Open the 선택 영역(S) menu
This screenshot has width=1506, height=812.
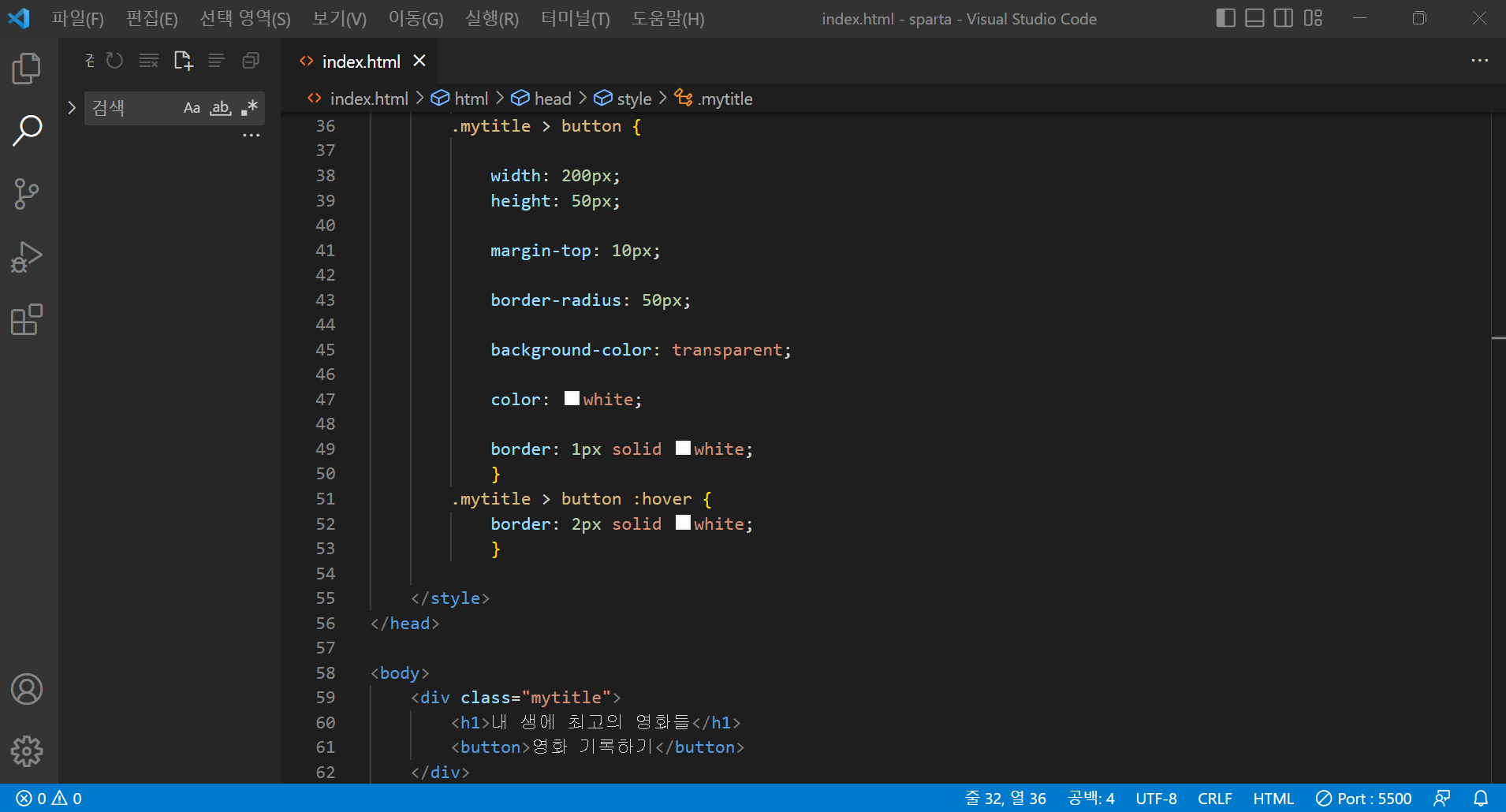point(245,18)
